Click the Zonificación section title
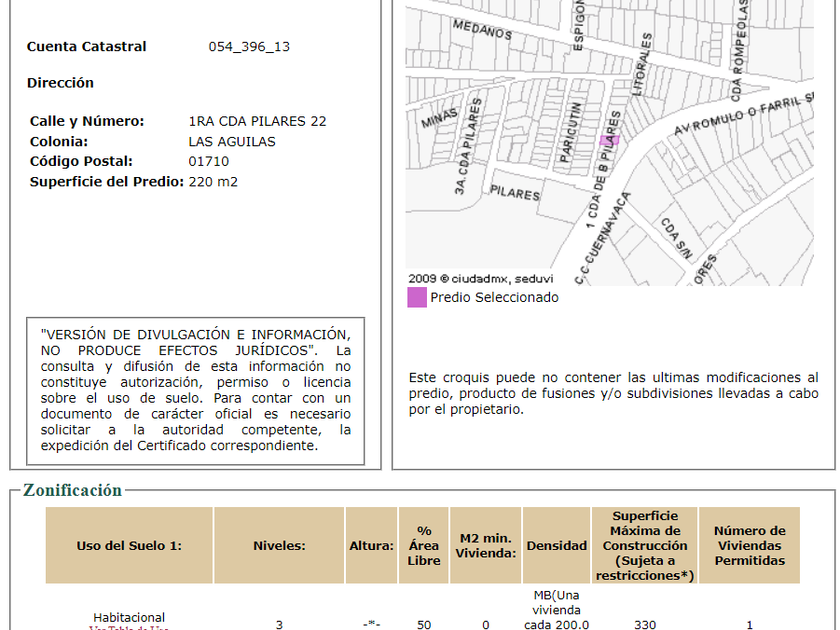The image size is (840, 630). coord(72,490)
